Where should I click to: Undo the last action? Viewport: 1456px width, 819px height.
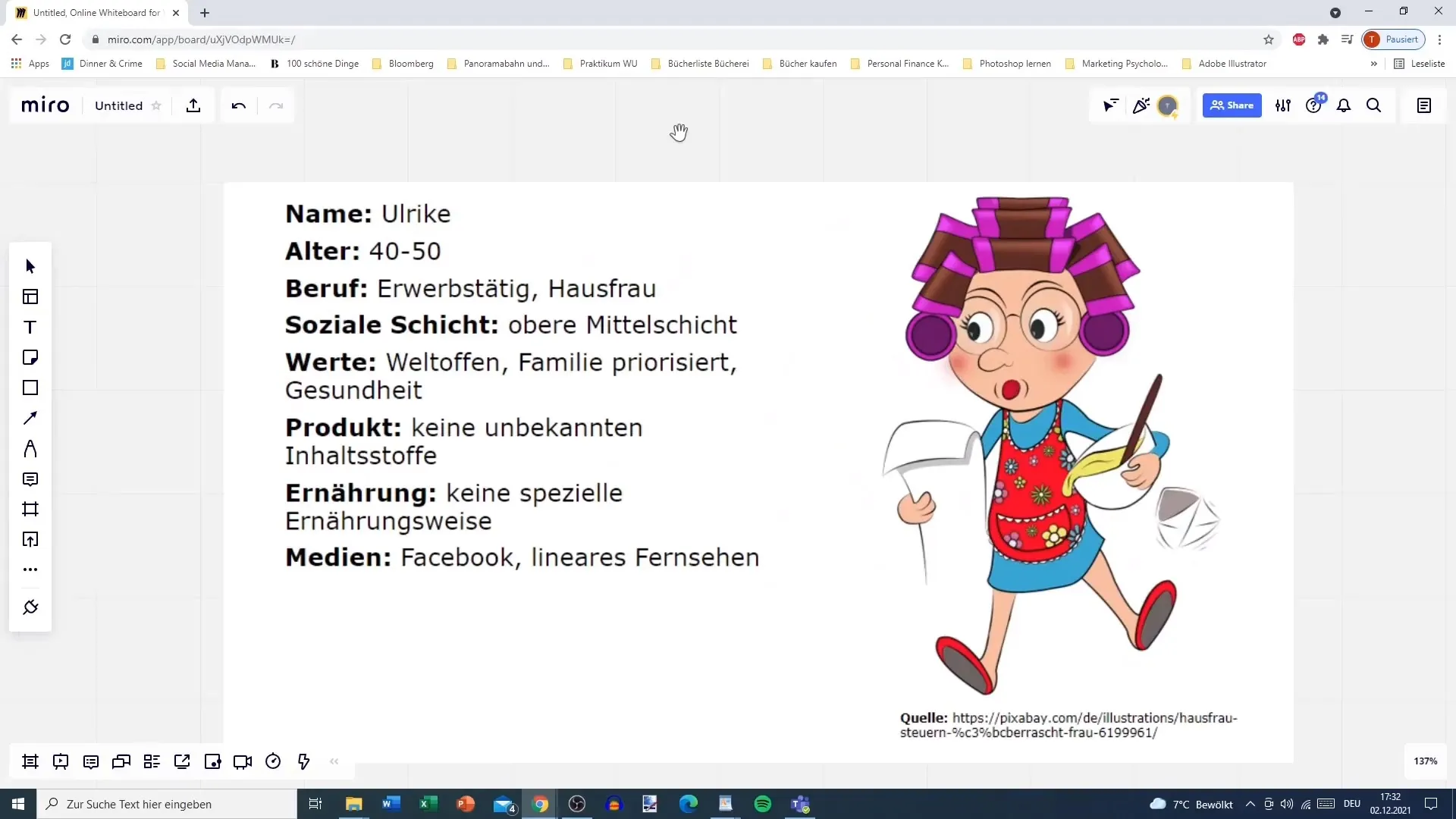(239, 105)
